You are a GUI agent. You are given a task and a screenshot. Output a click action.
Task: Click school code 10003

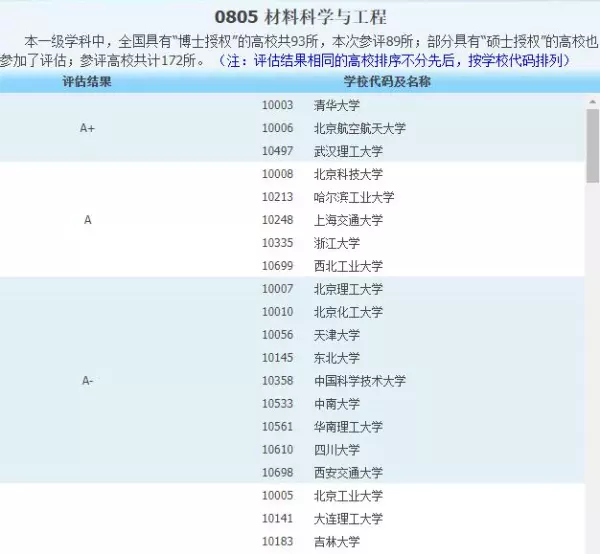[277, 105]
